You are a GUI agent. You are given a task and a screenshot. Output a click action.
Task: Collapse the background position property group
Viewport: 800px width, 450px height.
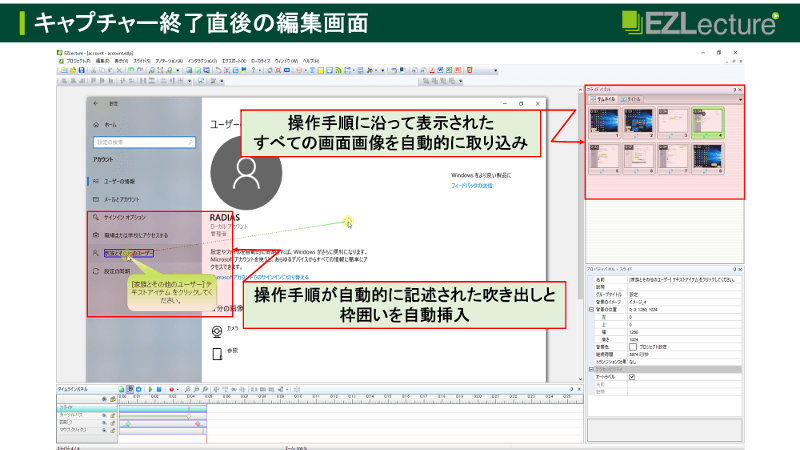click(x=590, y=310)
